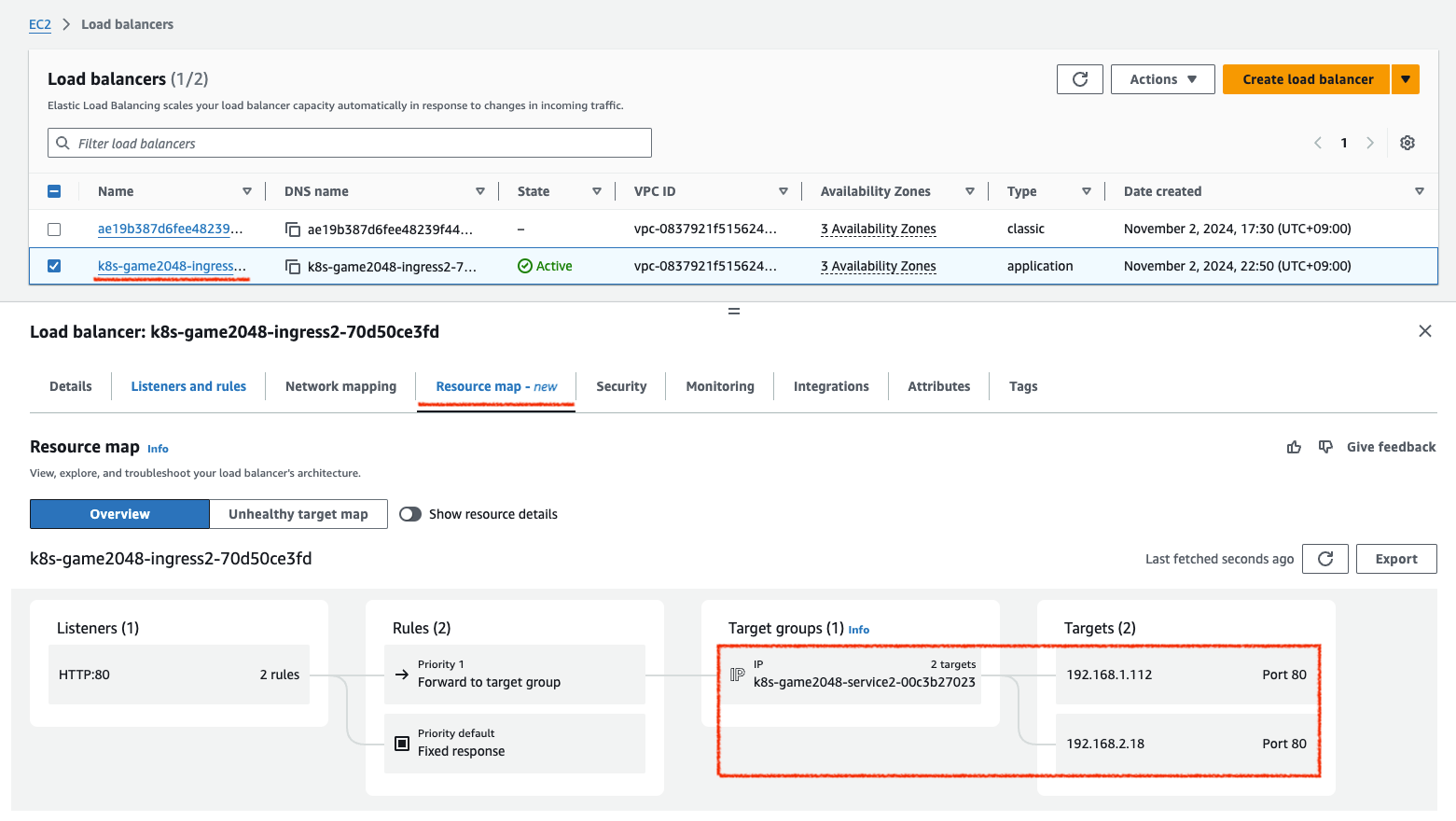Sort by Name column arrow
Viewport: 1456px width, 821px height.
(247, 191)
